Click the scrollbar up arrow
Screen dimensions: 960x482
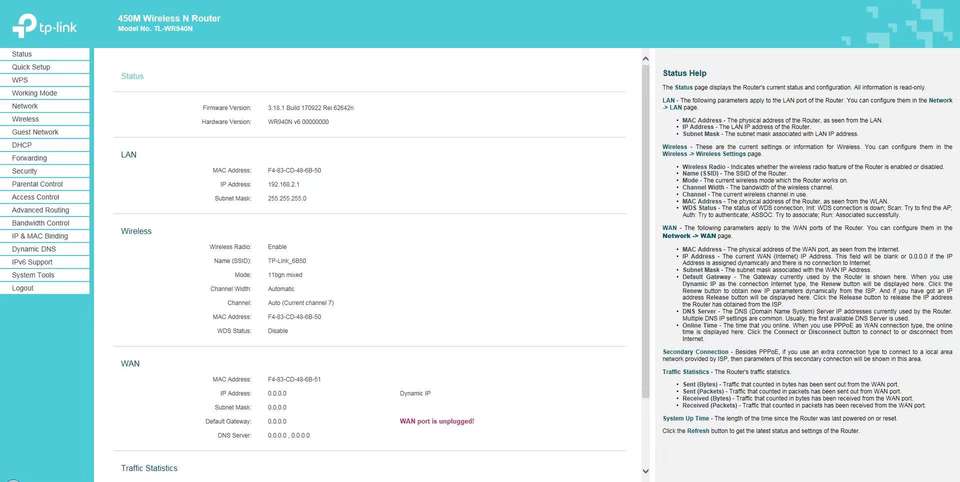[x=645, y=59]
